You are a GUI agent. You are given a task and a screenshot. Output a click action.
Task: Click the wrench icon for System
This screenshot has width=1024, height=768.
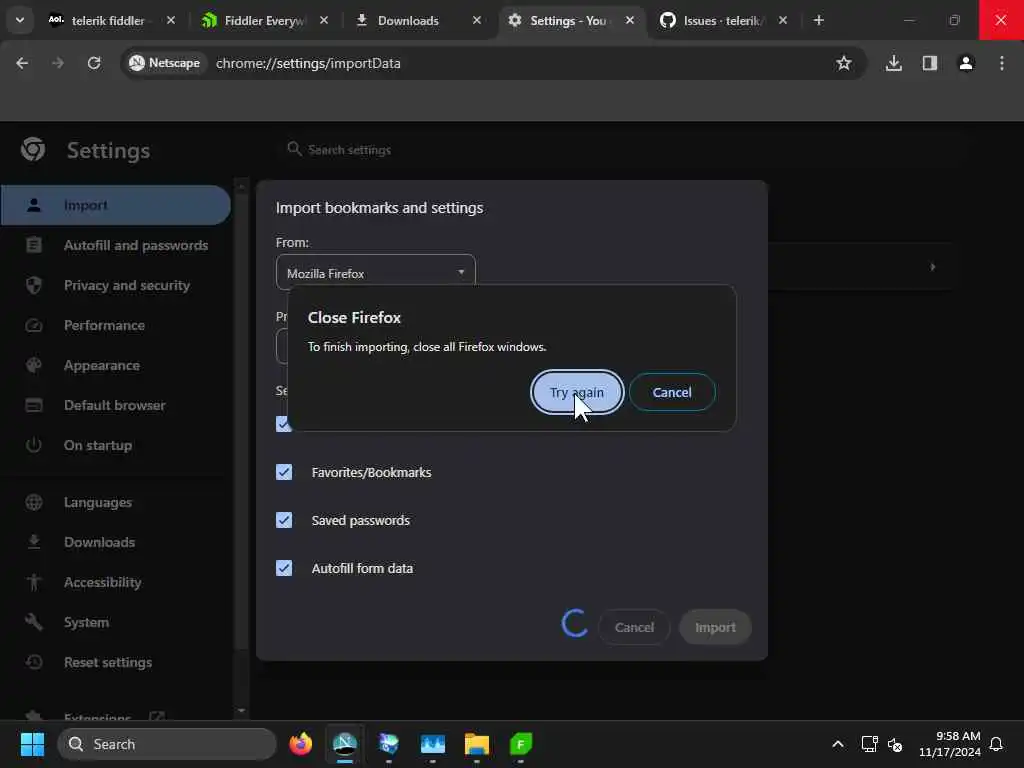pyautogui.click(x=34, y=622)
